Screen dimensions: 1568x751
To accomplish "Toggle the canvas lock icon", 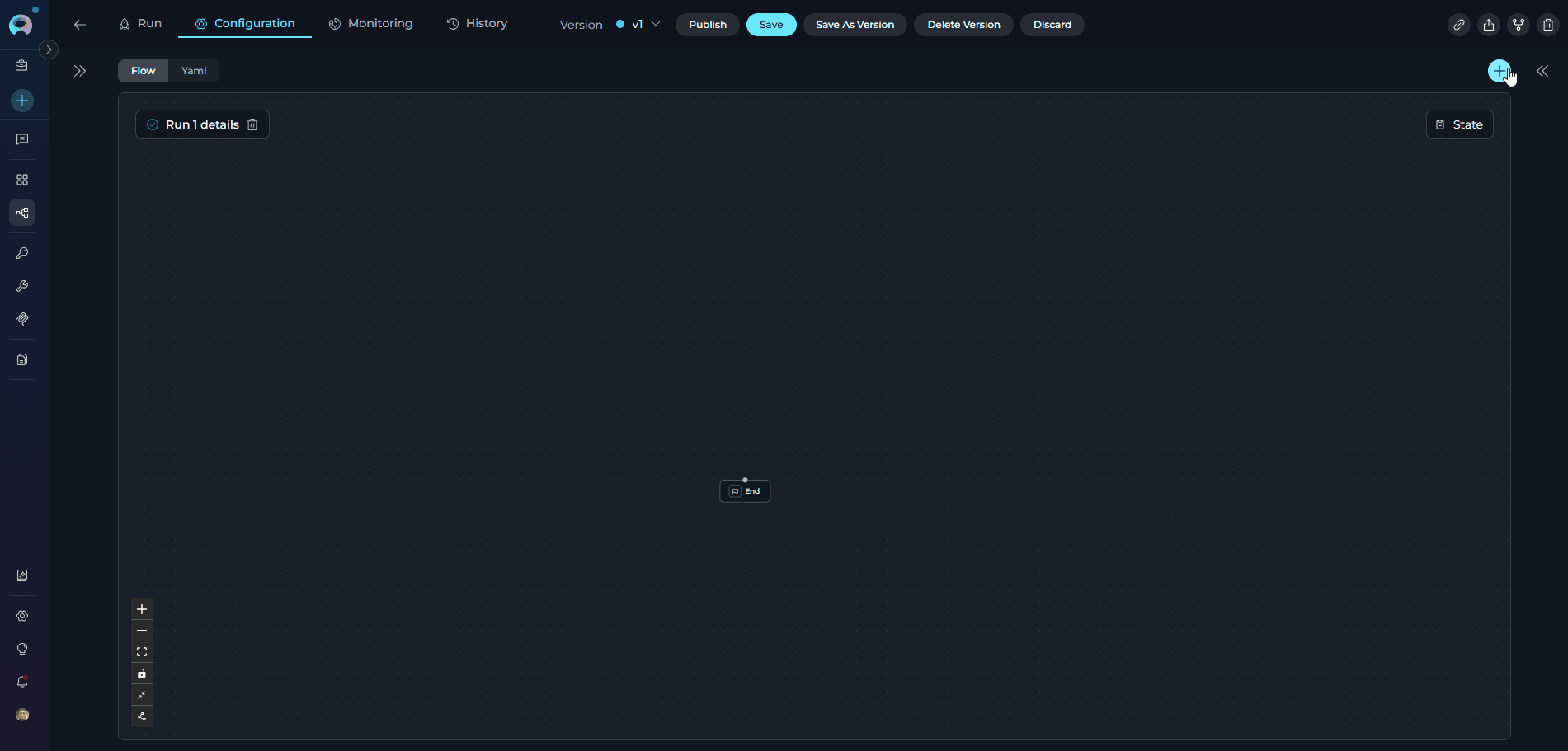I will point(141,674).
